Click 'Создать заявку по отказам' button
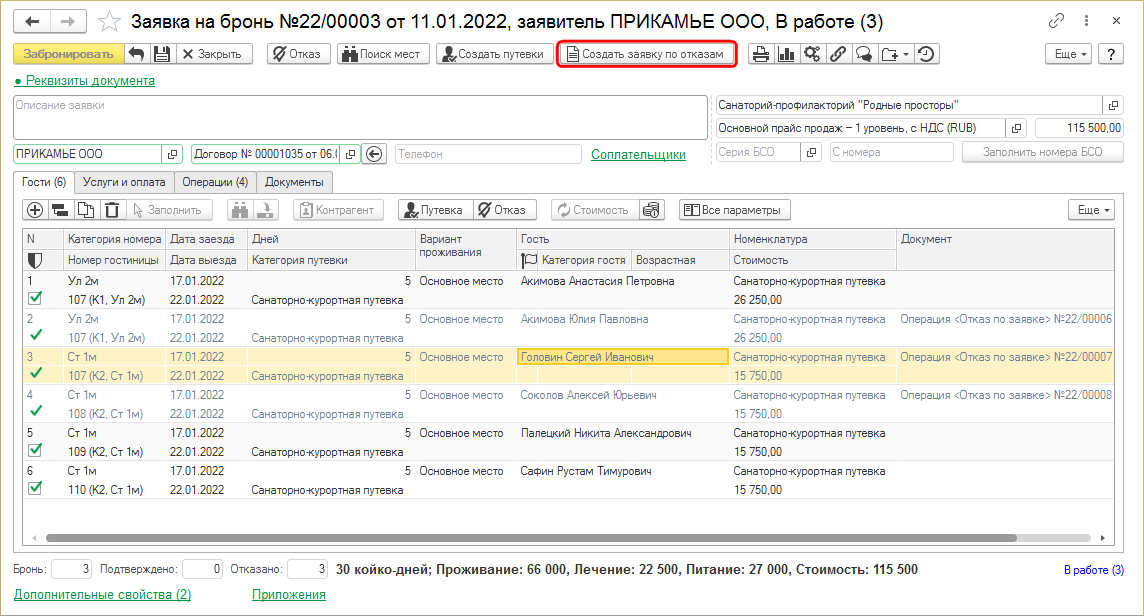This screenshot has width=1144, height=616. point(646,54)
